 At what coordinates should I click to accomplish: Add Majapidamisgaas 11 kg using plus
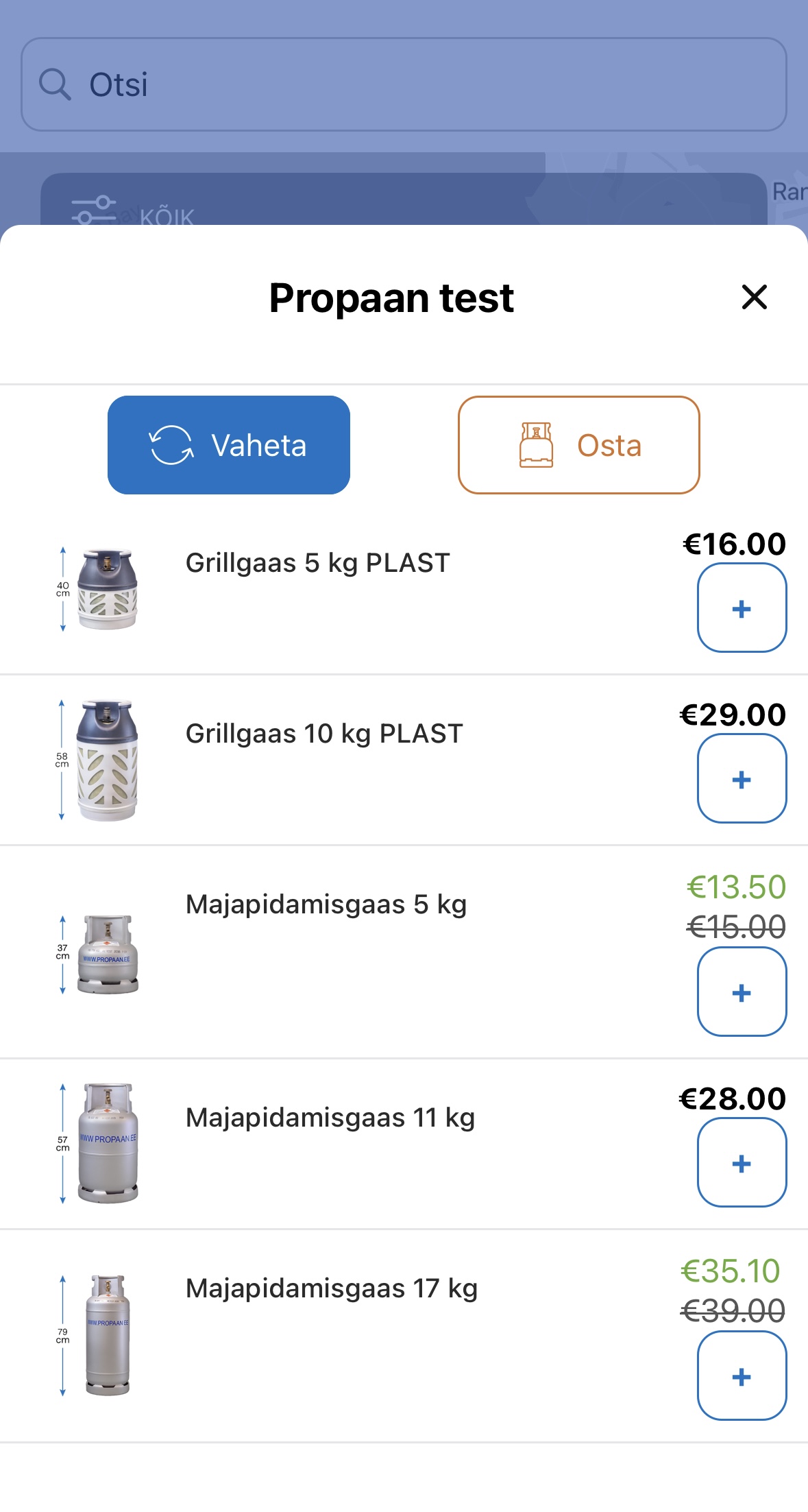pos(742,1163)
